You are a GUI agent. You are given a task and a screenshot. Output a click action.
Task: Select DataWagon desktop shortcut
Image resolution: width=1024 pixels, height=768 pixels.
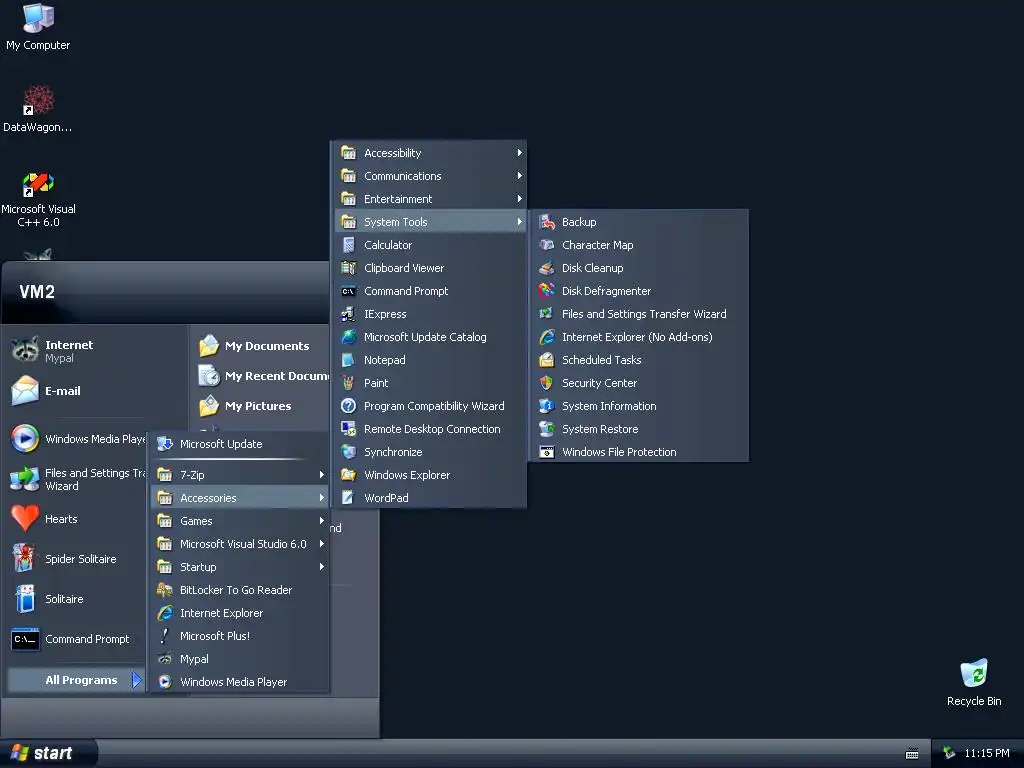(38, 108)
